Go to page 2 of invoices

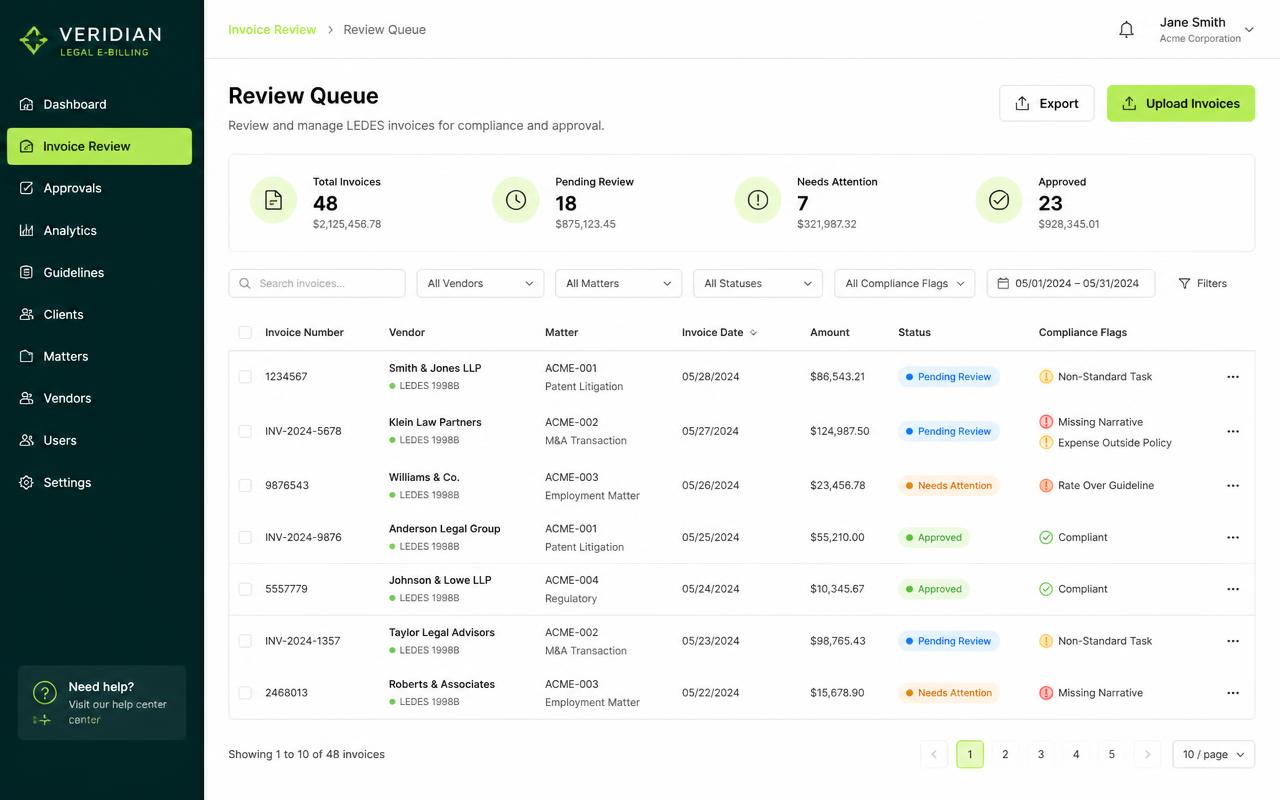1005,755
